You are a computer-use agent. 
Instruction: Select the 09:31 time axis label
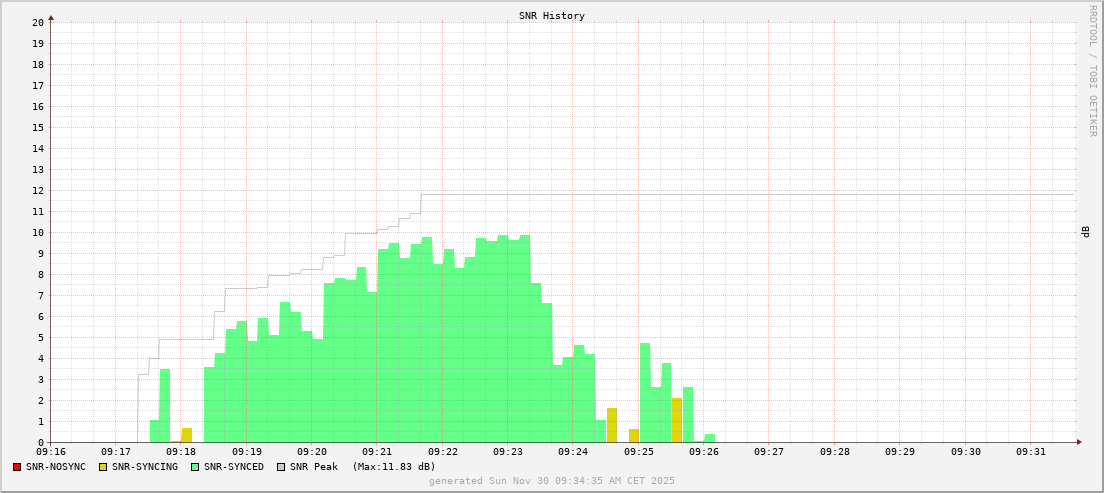(x=1031, y=452)
